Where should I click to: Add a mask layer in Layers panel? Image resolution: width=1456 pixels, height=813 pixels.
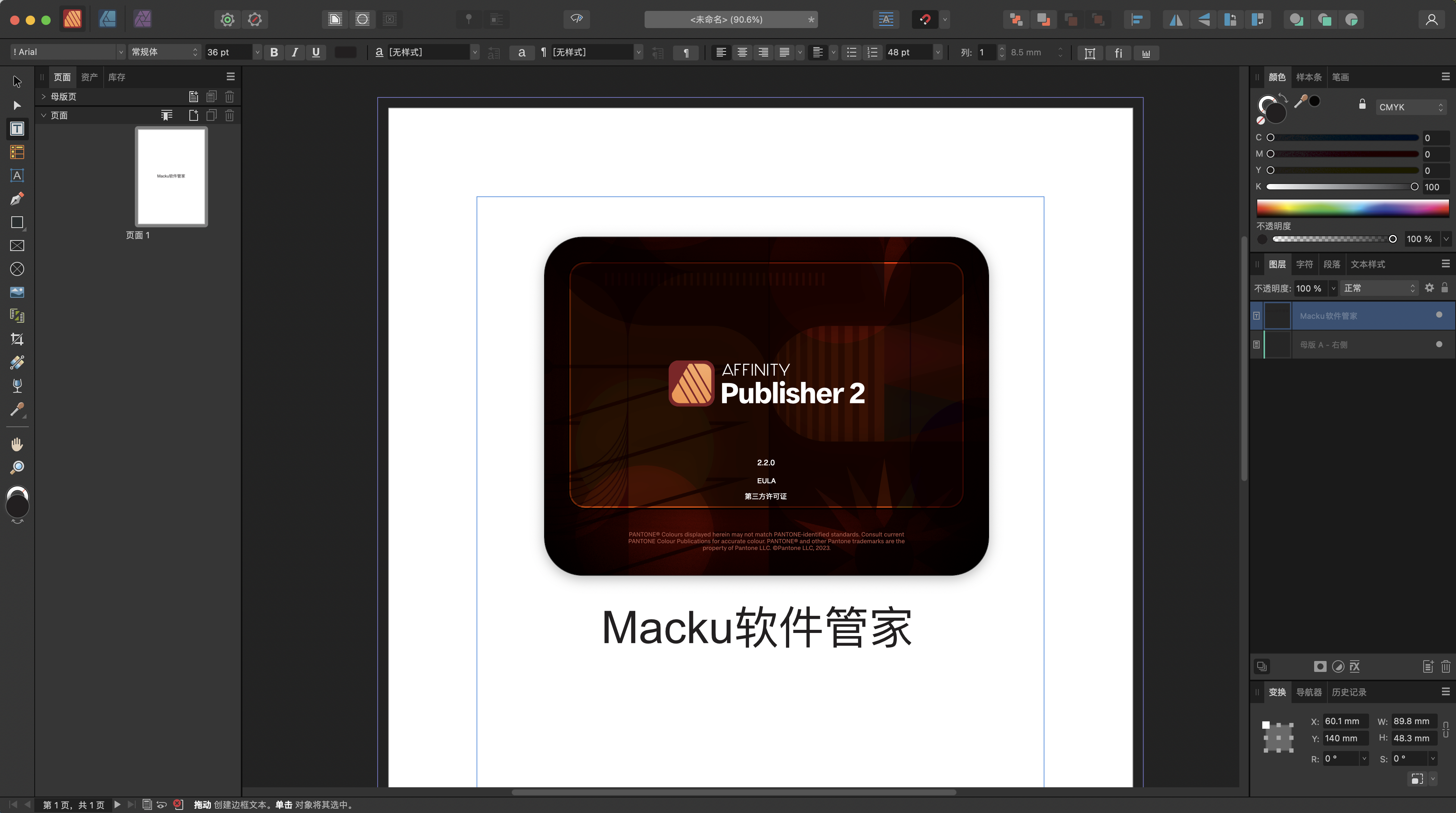tap(1320, 666)
